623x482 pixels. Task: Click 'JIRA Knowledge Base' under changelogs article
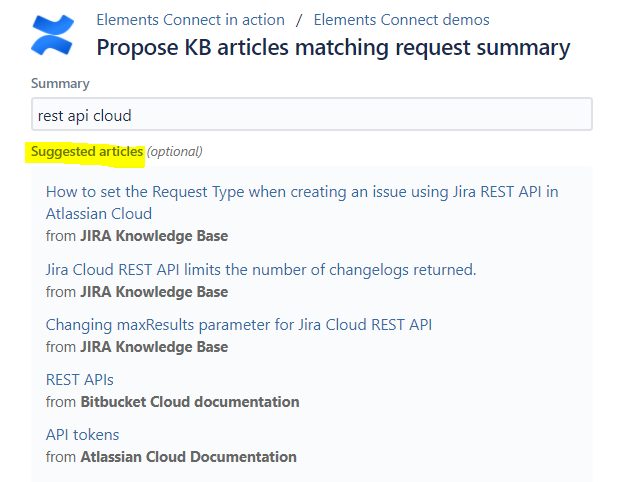point(154,292)
